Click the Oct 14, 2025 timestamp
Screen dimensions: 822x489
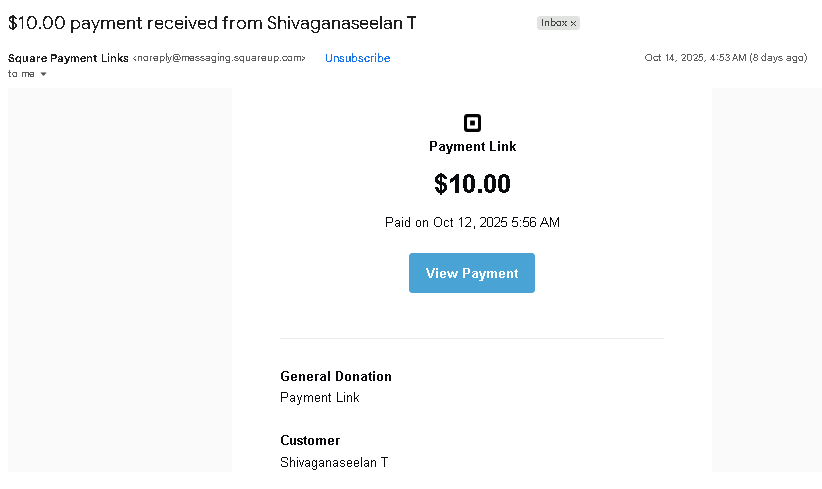click(x=693, y=58)
